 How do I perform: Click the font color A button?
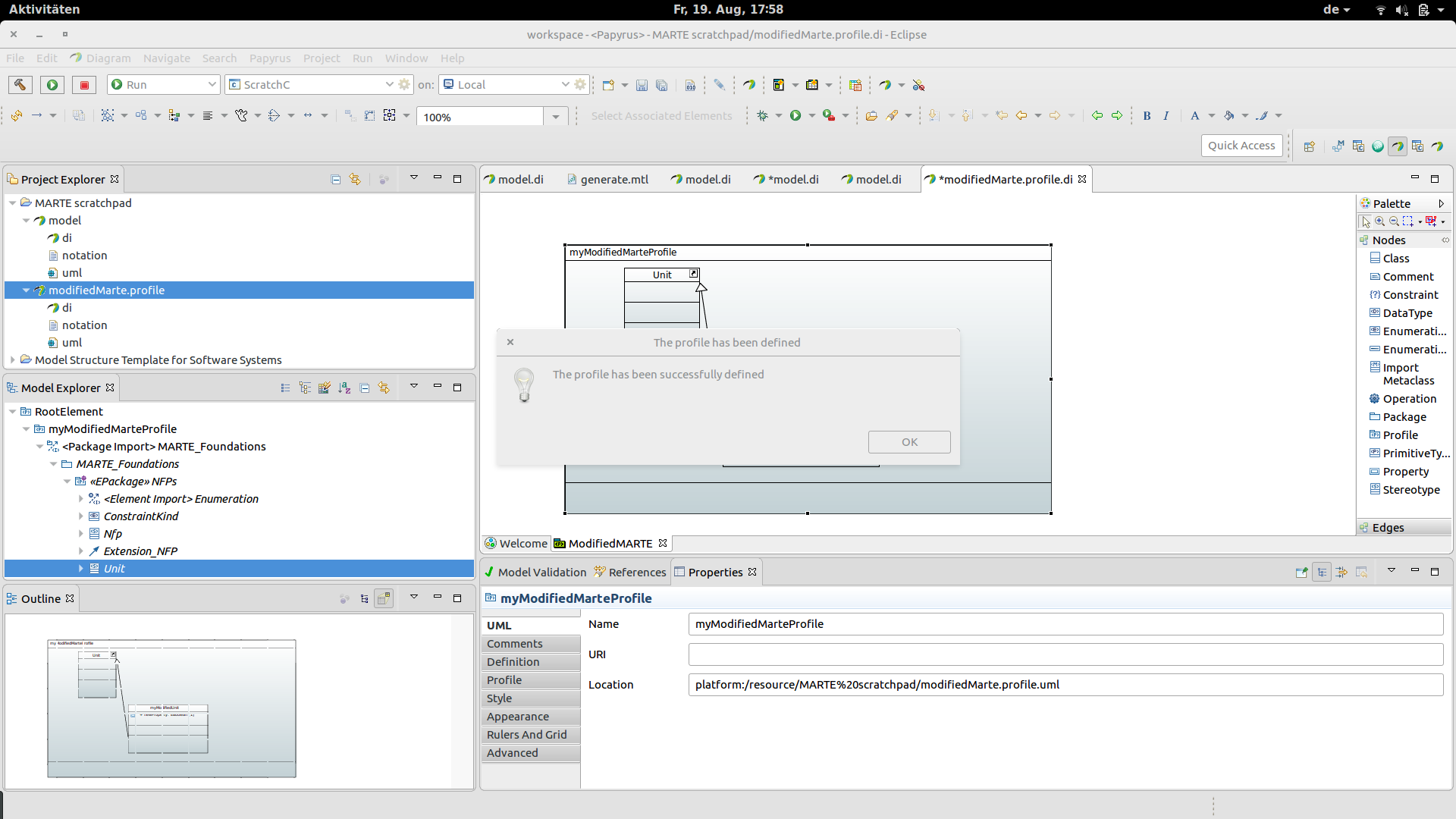1194,116
